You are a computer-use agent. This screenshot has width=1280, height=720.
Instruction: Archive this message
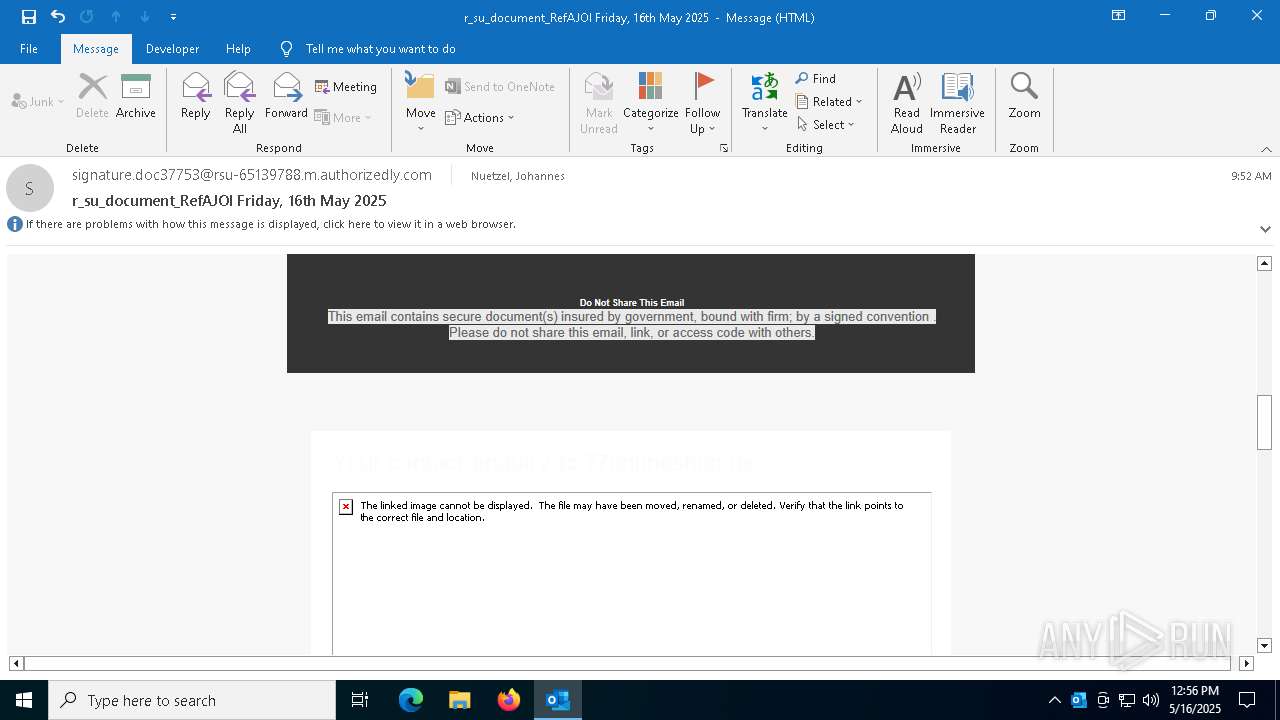tap(136, 96)
